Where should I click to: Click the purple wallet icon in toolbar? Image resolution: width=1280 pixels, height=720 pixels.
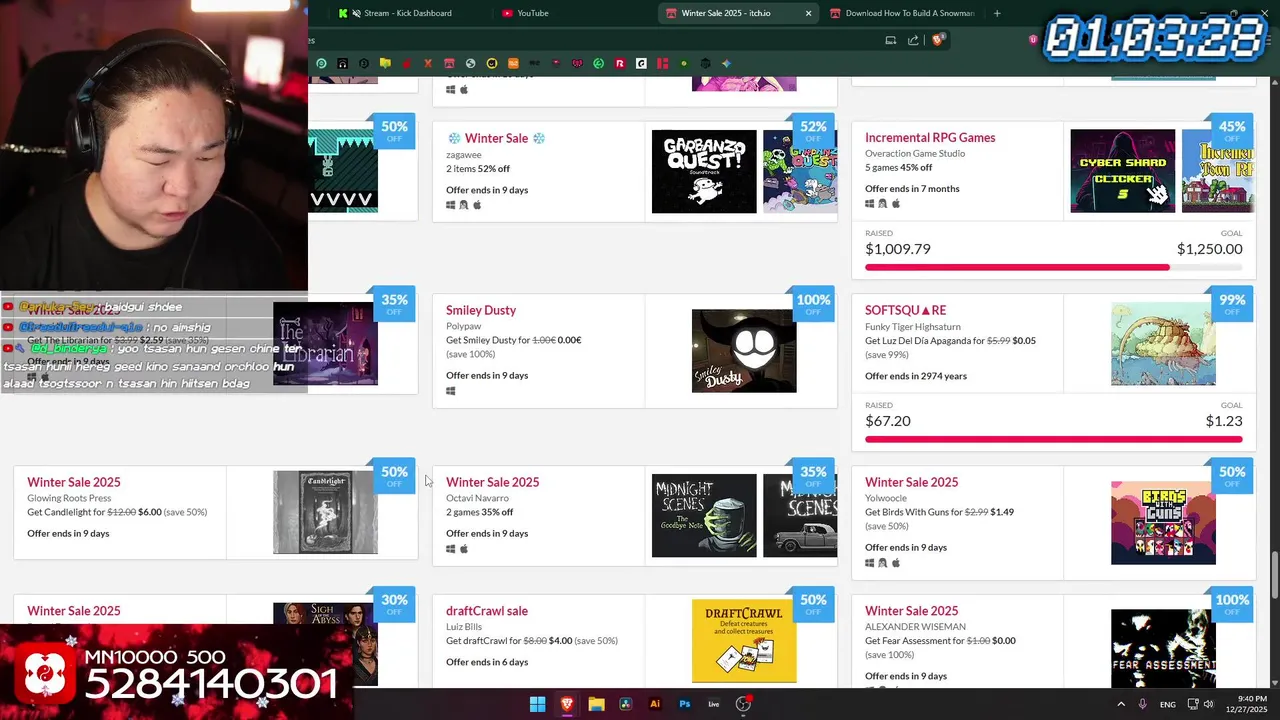tap(1033, 40)
